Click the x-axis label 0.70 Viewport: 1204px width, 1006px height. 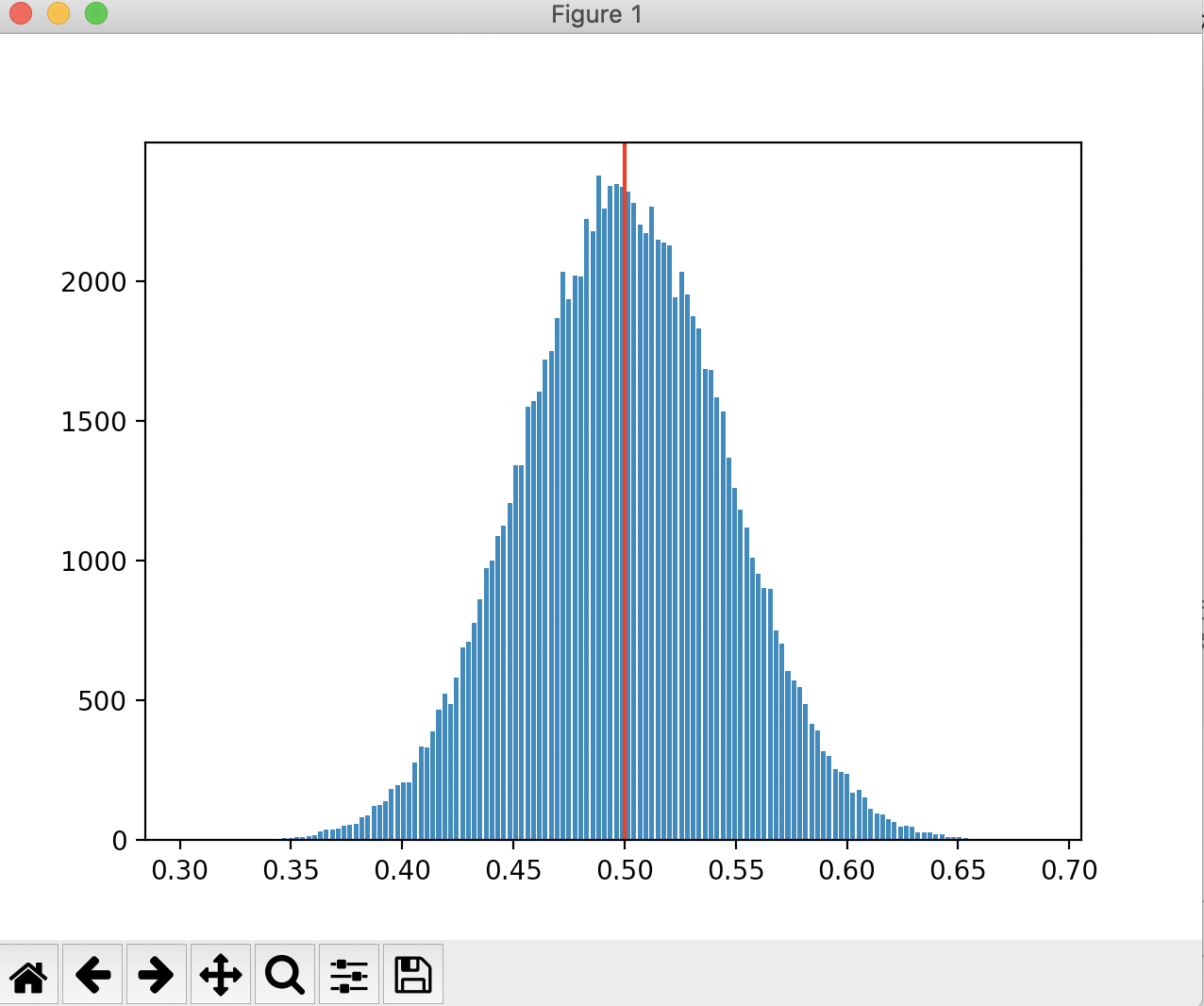tap(1069, 869)
